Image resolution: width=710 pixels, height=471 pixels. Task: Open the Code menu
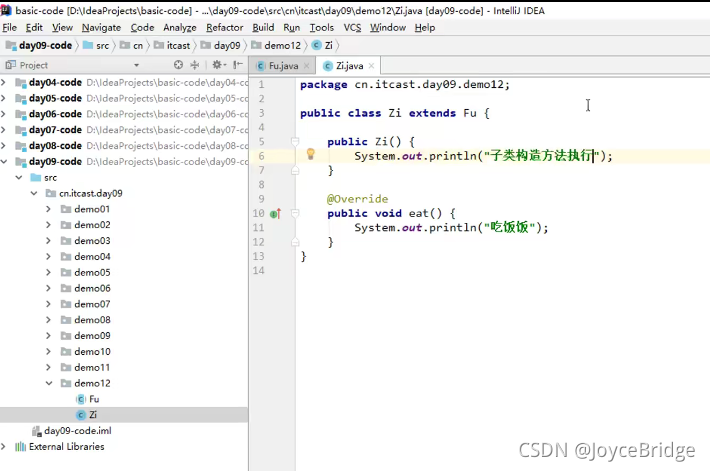tap(142, 28)
